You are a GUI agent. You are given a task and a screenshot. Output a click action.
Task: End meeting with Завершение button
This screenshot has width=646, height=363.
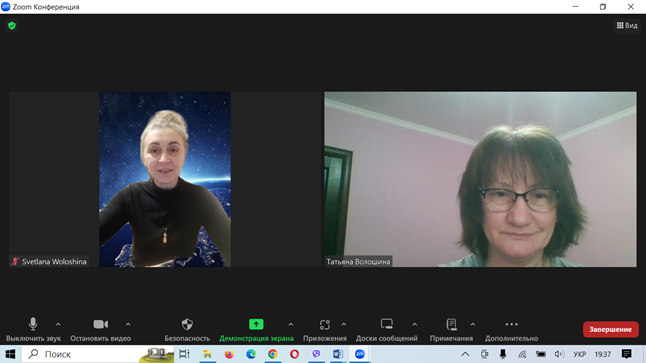click(x=611, y=329)
